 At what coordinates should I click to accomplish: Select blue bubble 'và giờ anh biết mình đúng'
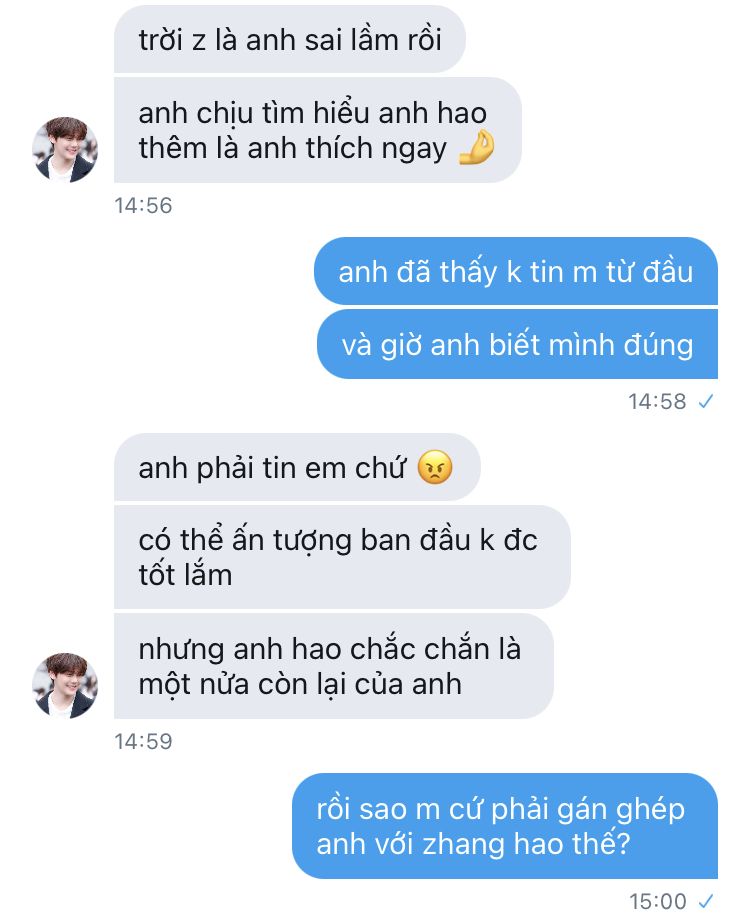point(518,344)
